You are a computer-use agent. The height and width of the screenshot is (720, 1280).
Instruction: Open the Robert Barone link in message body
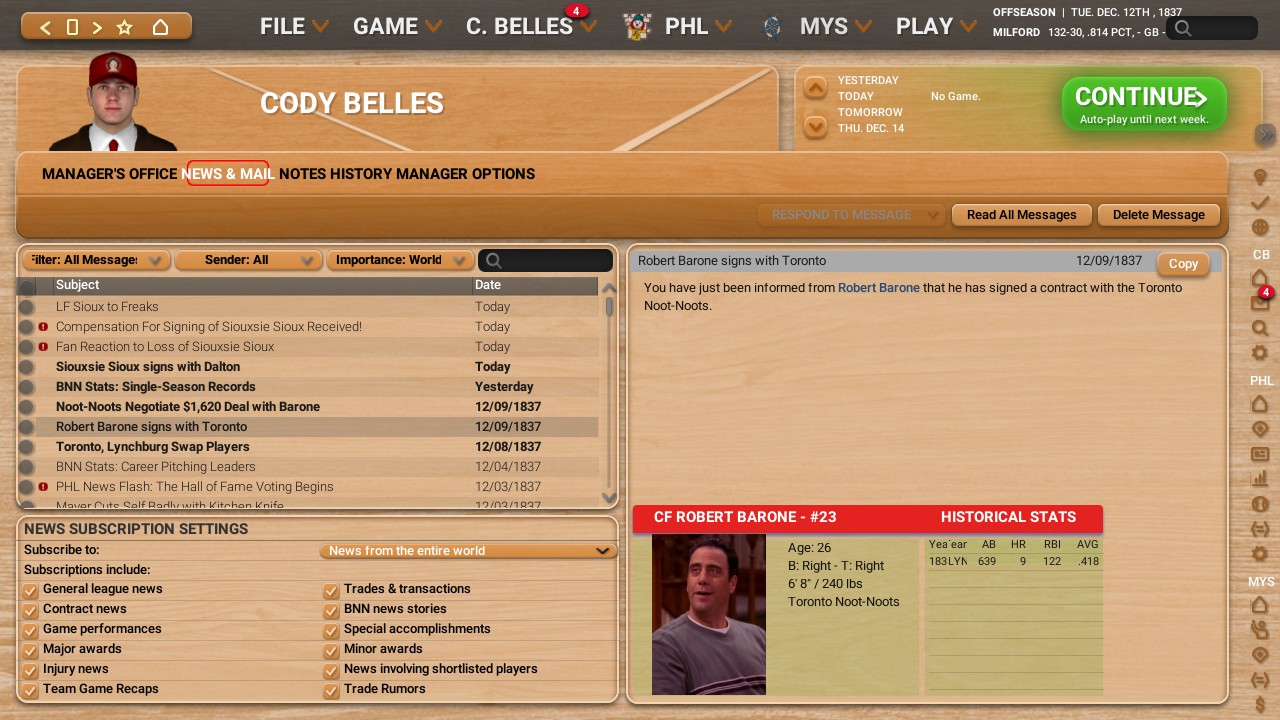[879, 288]
